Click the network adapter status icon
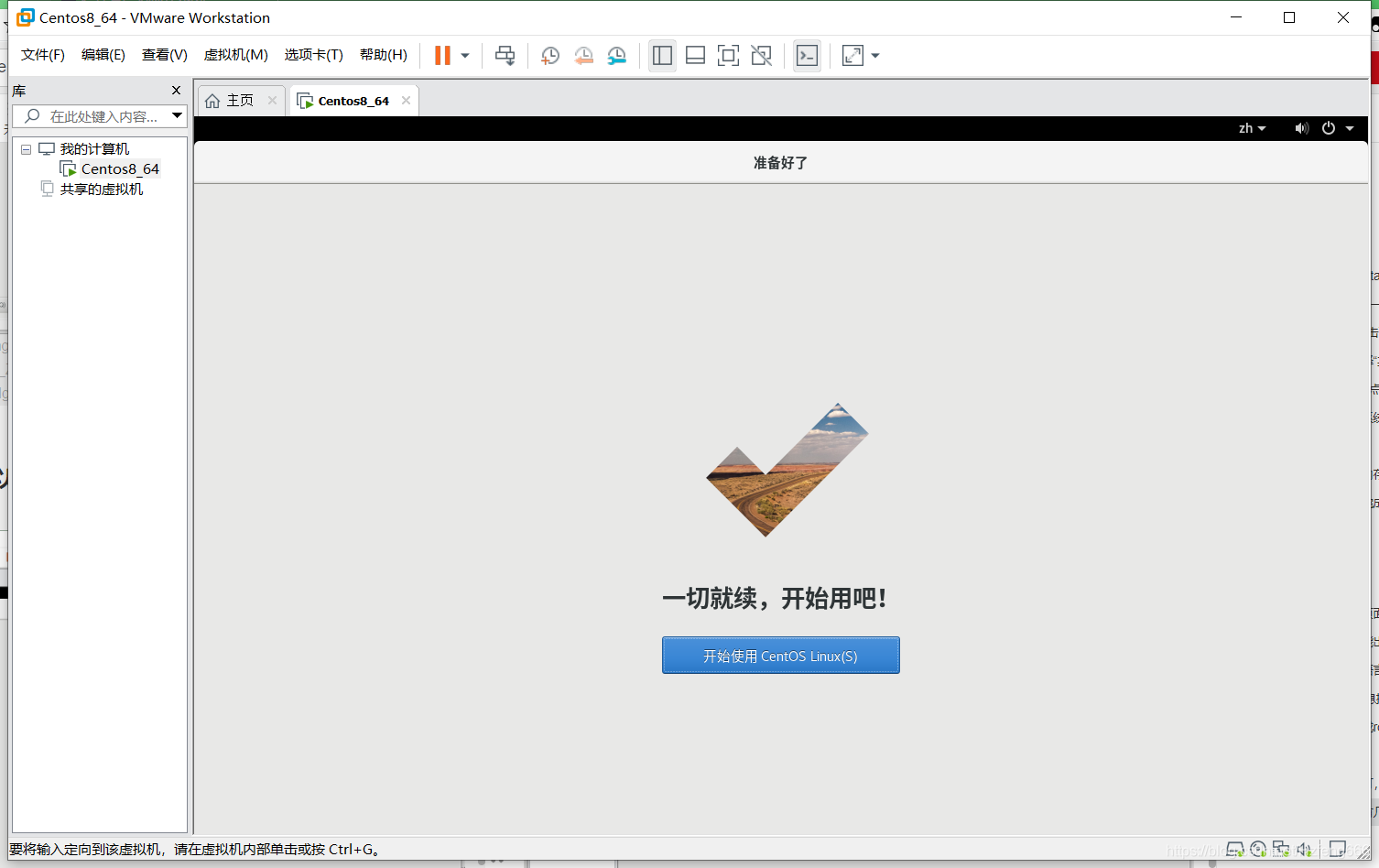 pos(1281,849)
